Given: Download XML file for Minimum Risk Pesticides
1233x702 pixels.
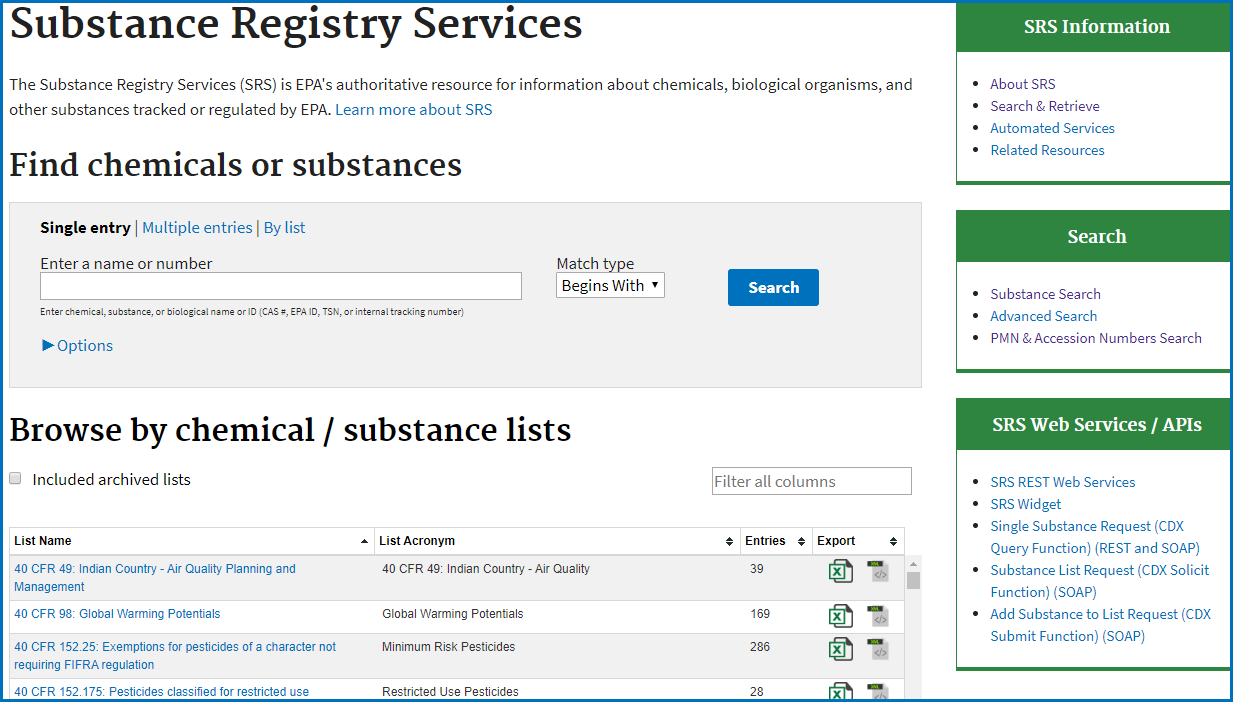Looking at the screenshot, I should click(x=878, y=649).
